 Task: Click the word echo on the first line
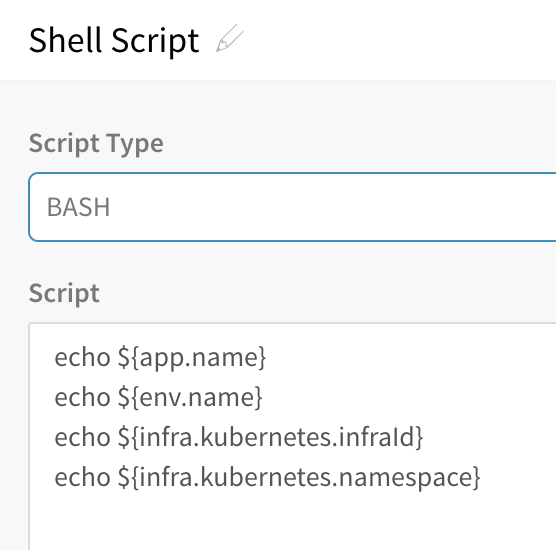[82, 357]
